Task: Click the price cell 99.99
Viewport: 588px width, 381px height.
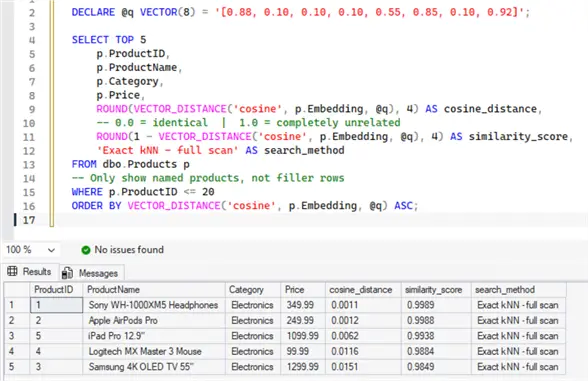Action: (303, 351)
